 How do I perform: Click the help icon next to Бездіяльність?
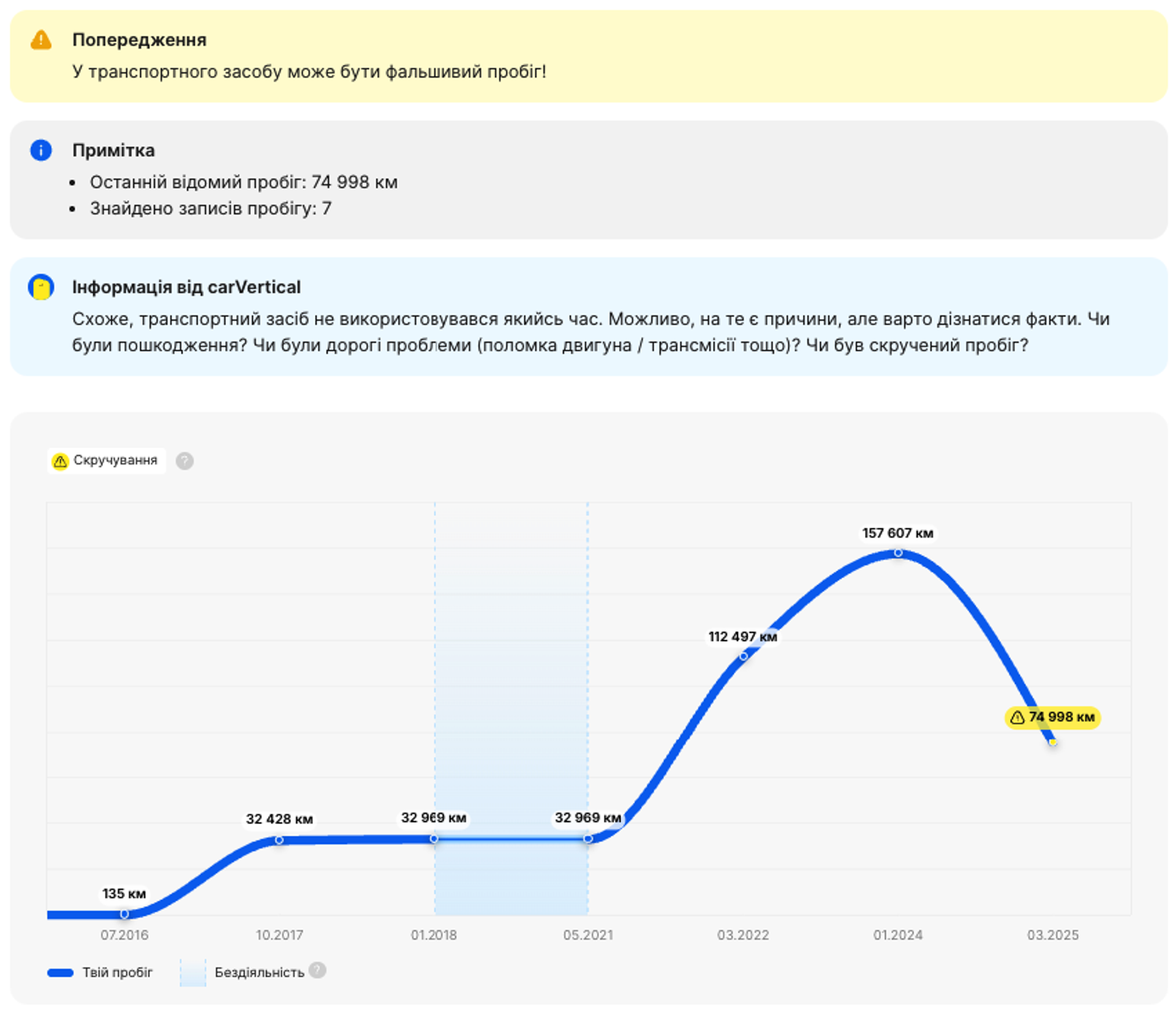pyautogui.click(x=317, y=970)
